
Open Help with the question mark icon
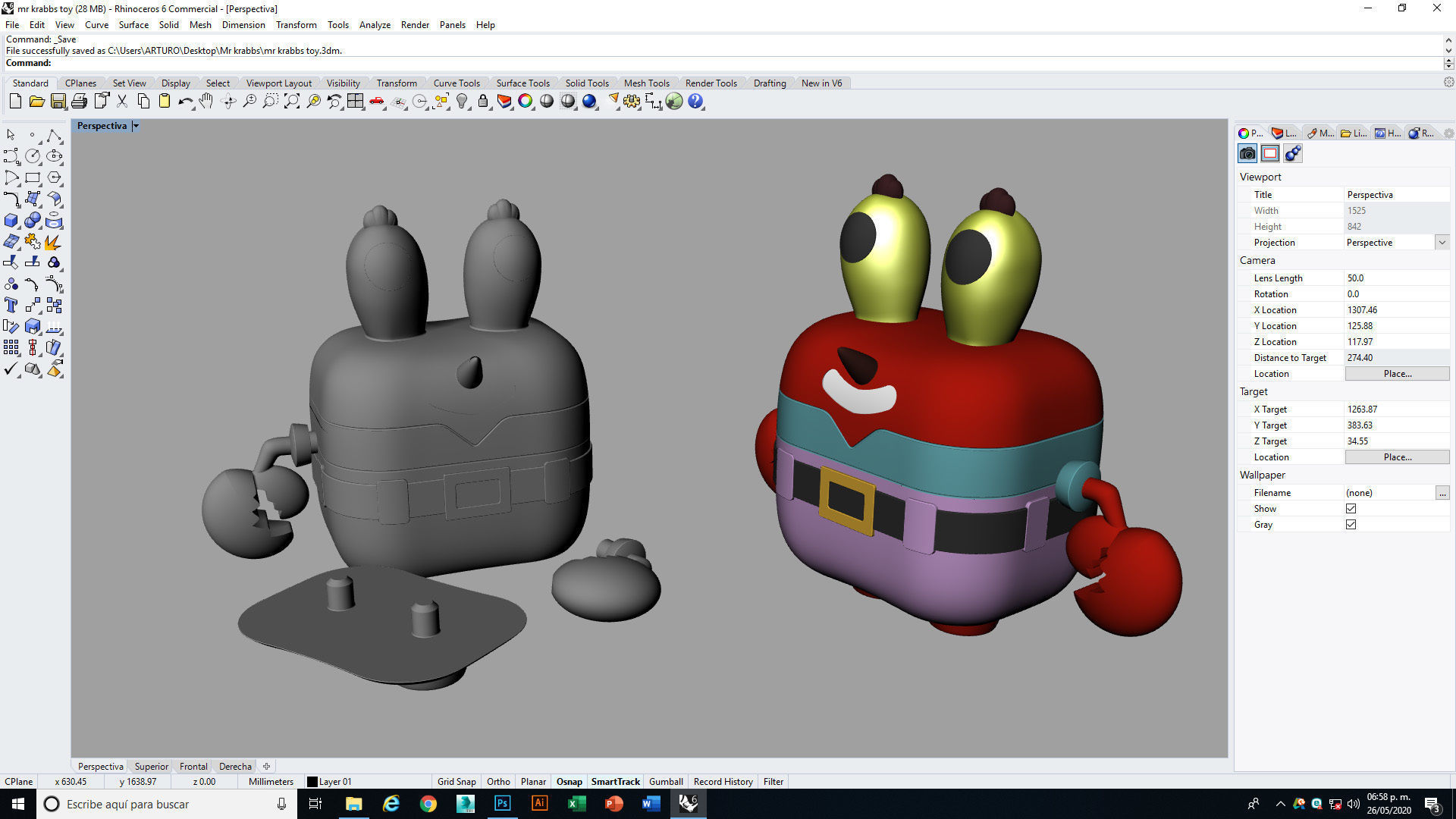[695, 101]
